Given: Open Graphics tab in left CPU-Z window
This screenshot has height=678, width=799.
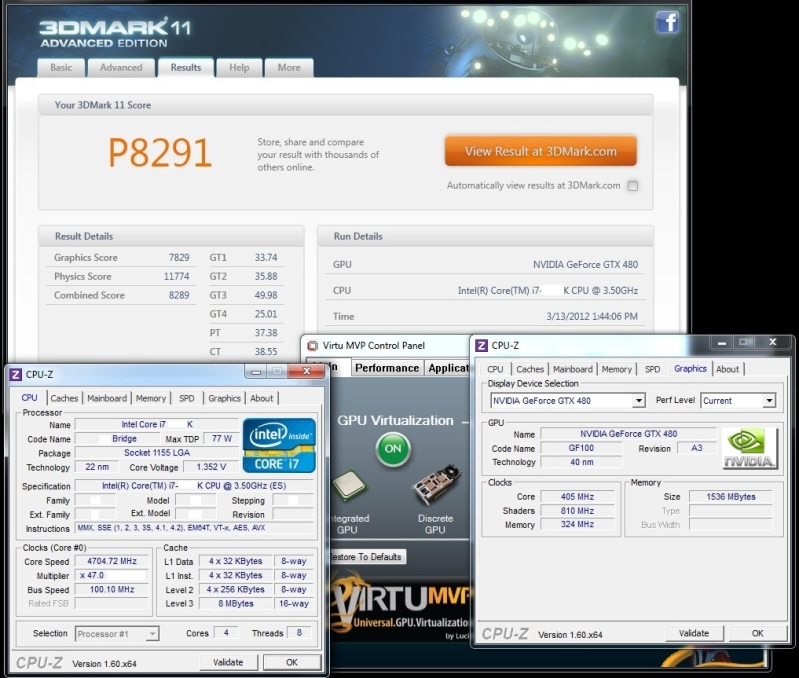Looking at the screenshot, I should (224, 398).
